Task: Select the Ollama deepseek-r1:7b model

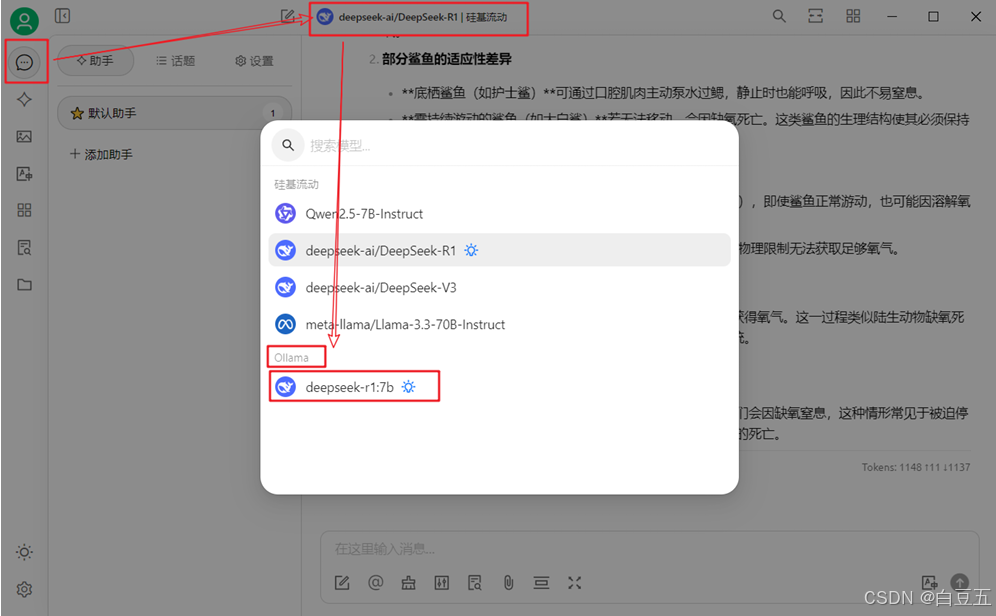Action: [499, 387]
